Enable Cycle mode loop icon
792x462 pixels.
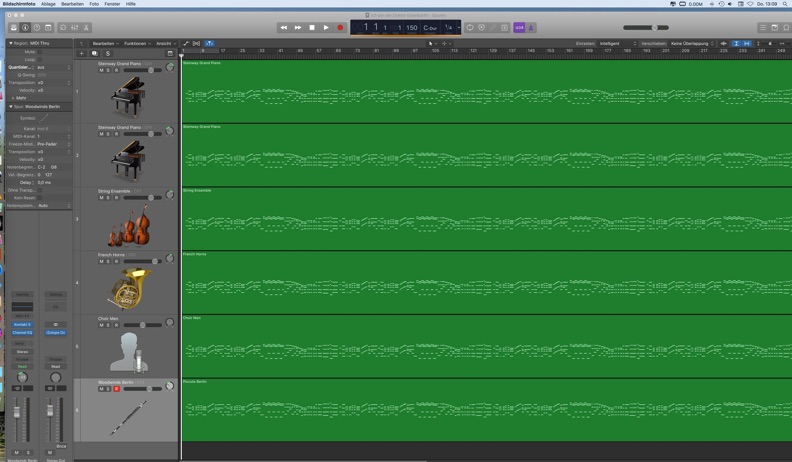point(470,28)
